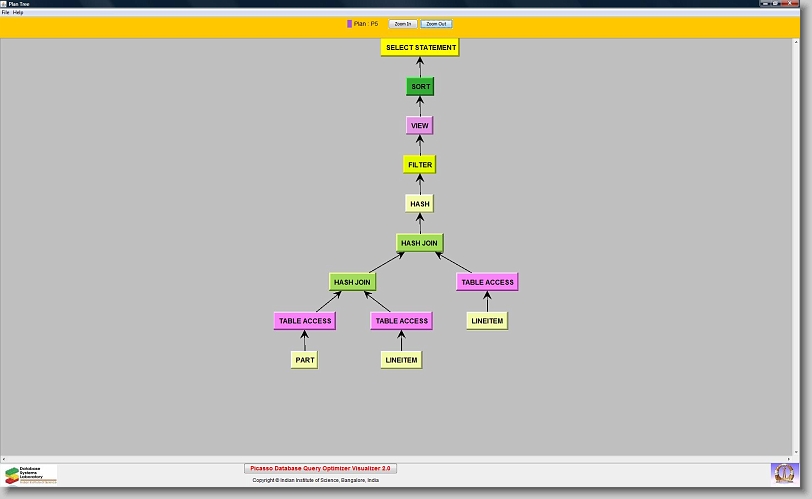Image resolution: width=812 pixels, height=499 pixels.
Task: Select the yellow FILTER node
Action: tap(420, 164)
